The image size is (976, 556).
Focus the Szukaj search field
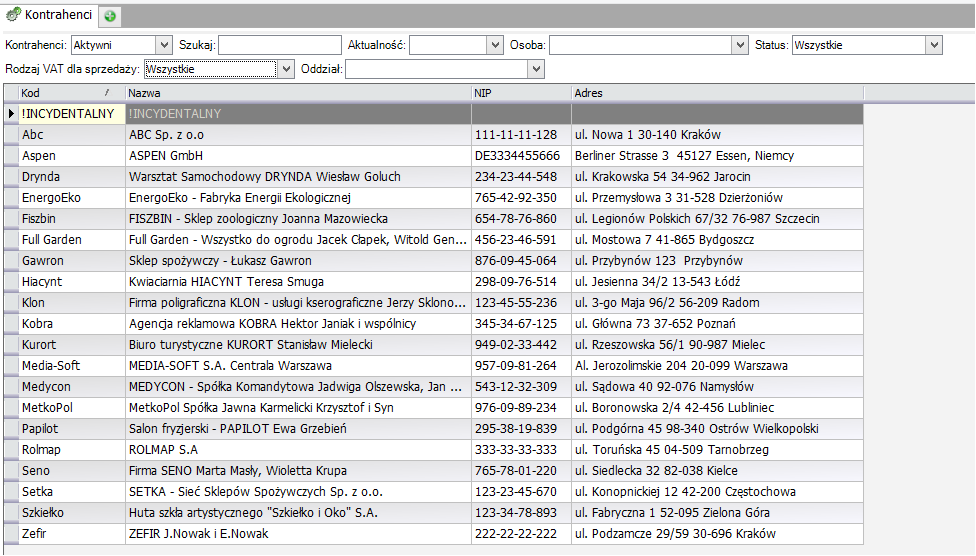click(x=280, y=45)
